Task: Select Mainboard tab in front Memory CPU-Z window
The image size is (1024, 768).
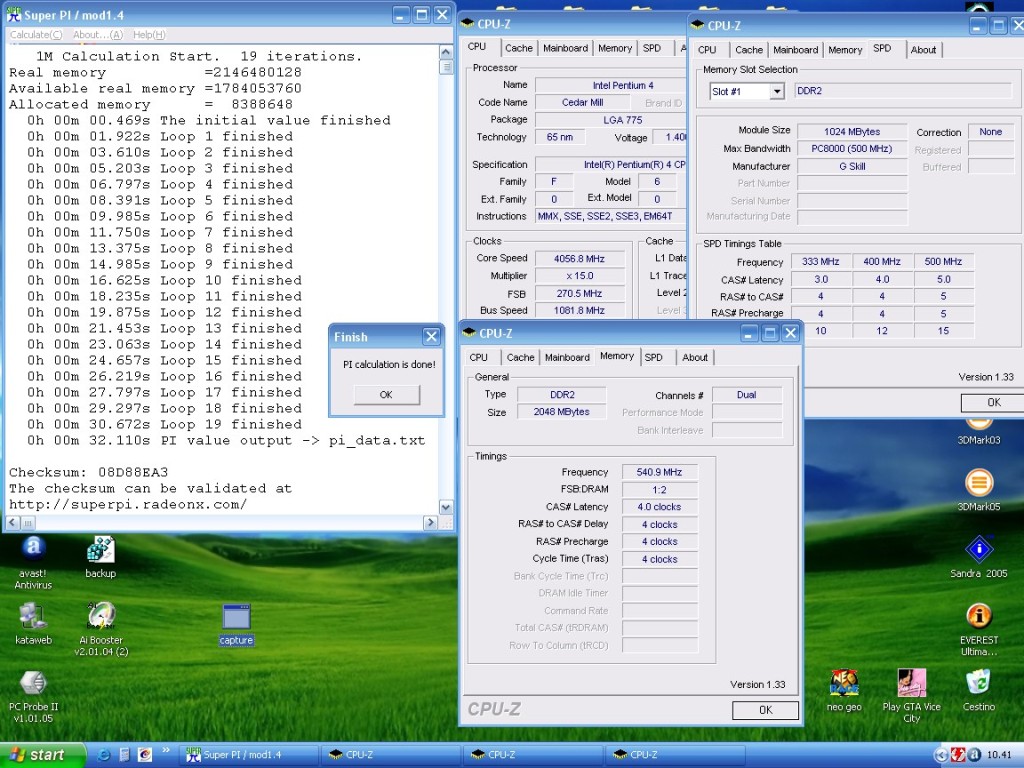Action: tap(567, 357)
